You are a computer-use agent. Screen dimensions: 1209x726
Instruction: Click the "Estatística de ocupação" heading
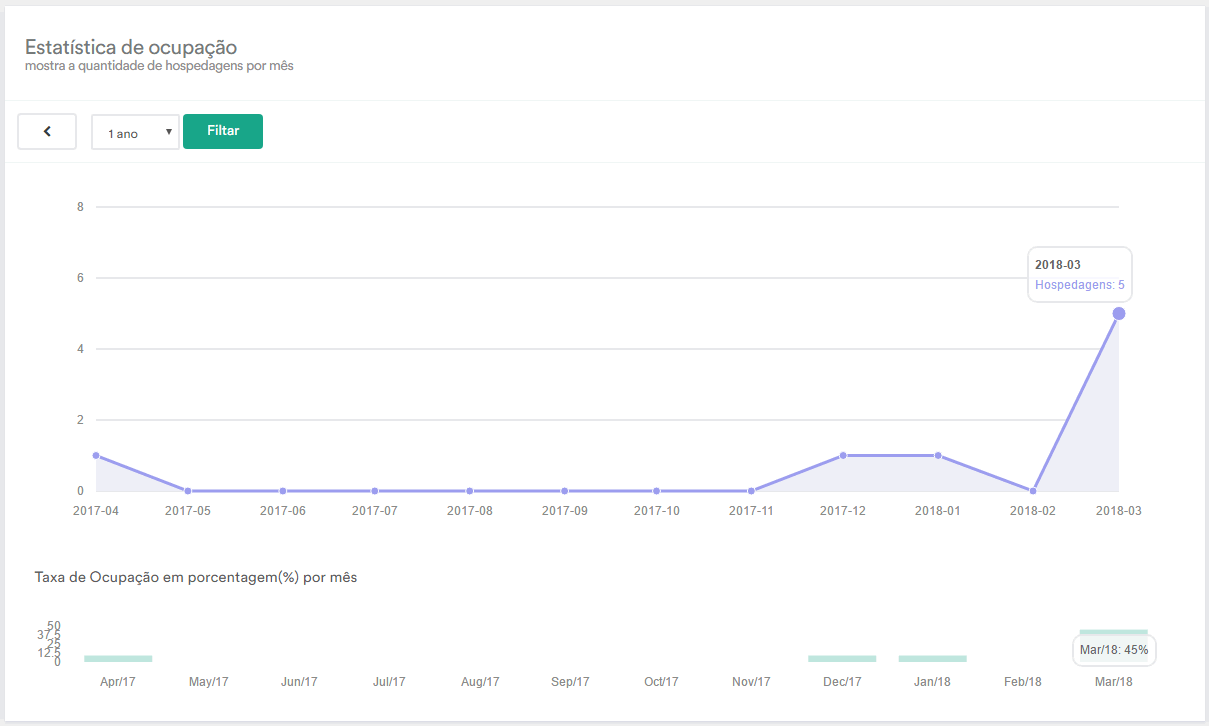click(x=131, y=47)
